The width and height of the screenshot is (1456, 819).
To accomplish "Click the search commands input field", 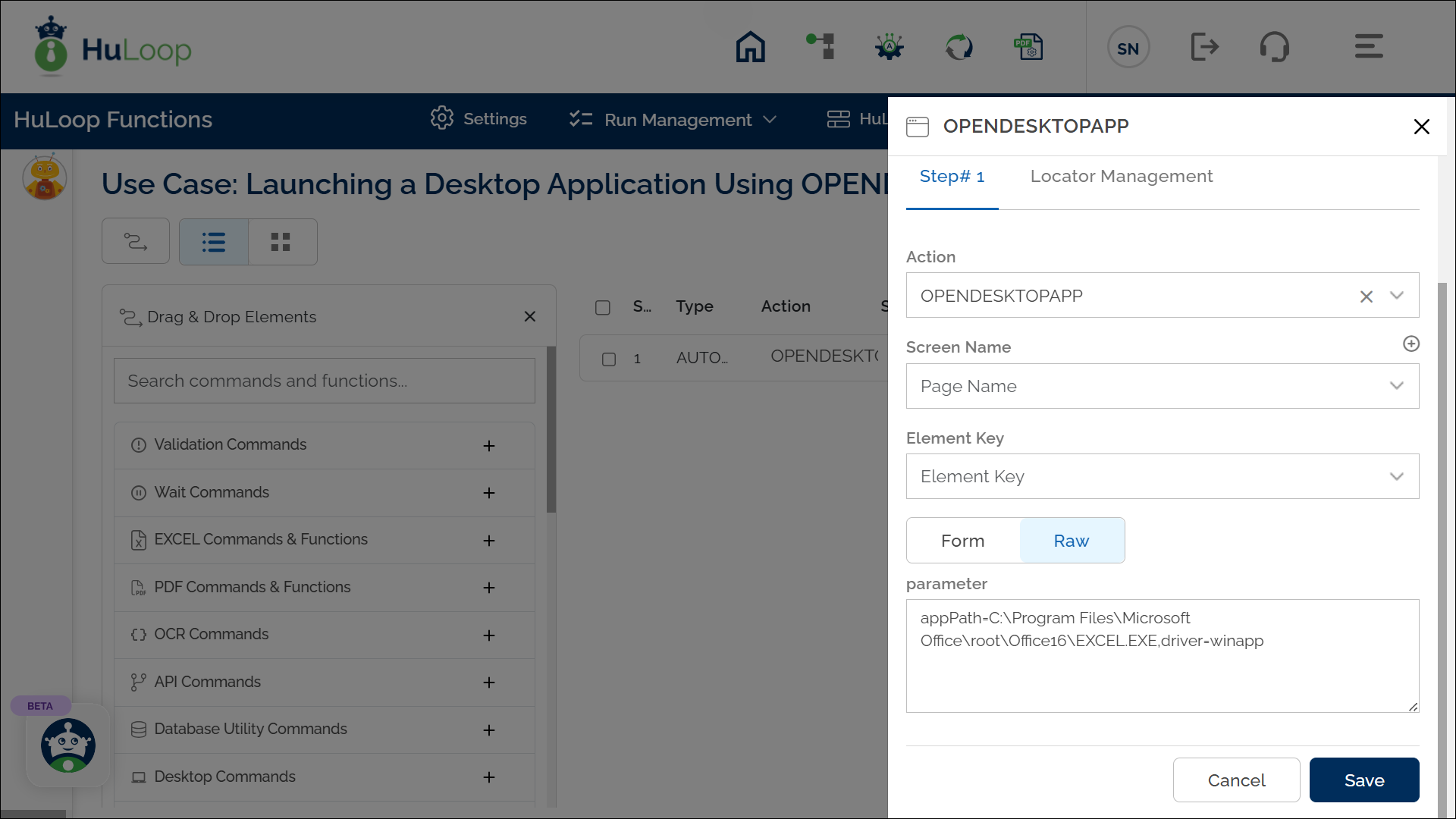I will click(x=325, y=381).
